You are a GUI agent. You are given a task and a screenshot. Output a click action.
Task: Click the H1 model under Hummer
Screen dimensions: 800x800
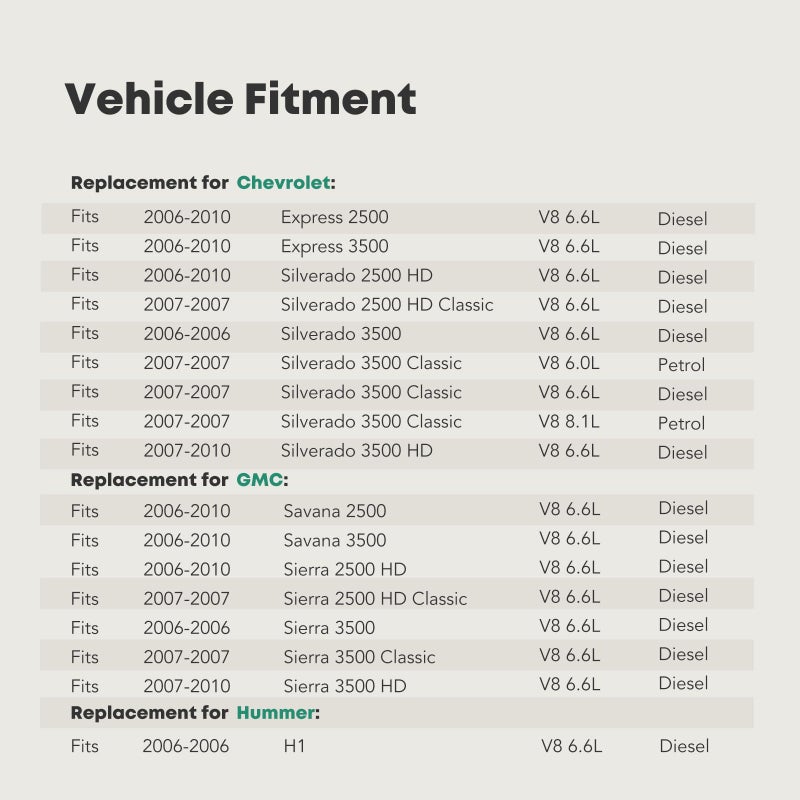click(x=294, y=746)
